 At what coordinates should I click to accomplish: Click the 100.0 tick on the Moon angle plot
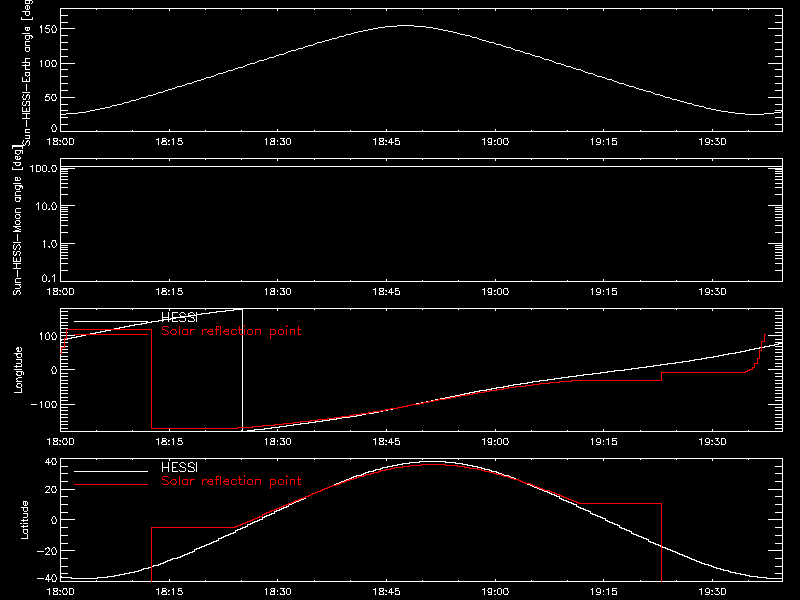[43, 168]
